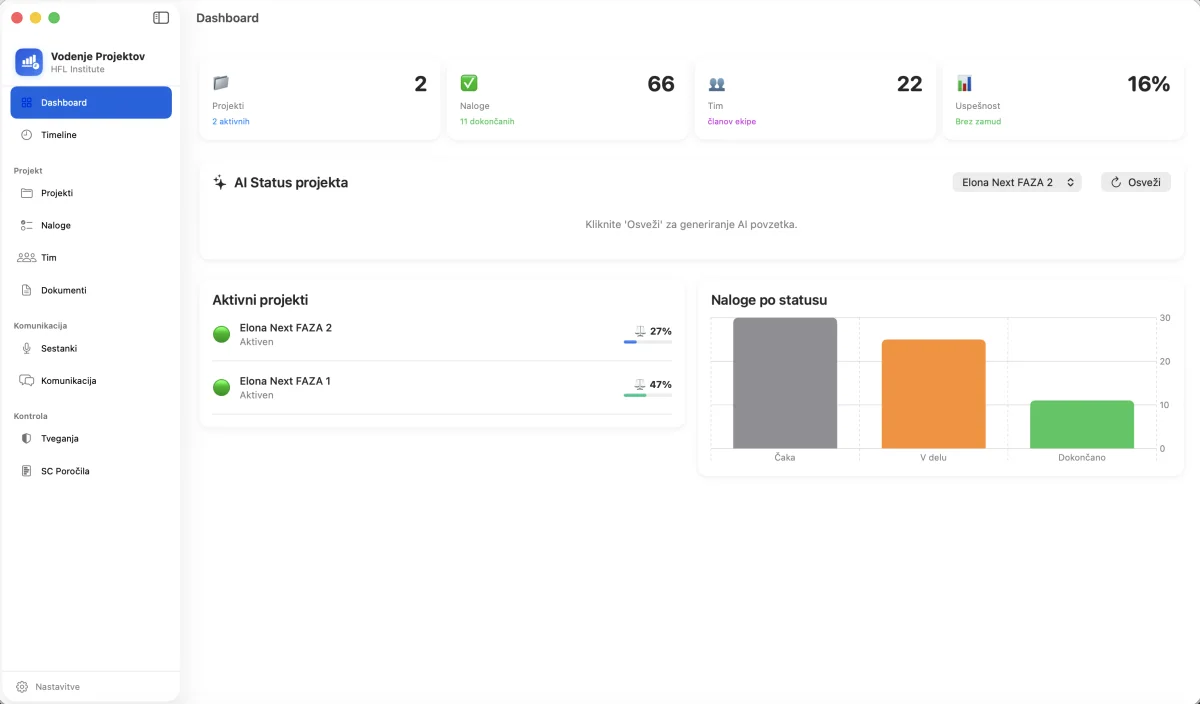
Task: Open the Naloge sidebar item
Action: click(91, 226)
